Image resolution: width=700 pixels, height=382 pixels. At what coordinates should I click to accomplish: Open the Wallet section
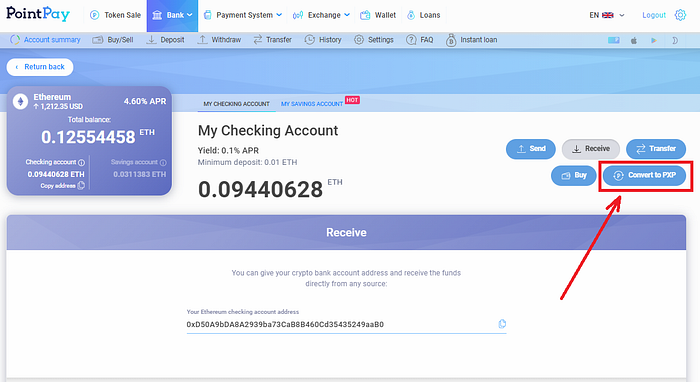[x=378, y=15]
